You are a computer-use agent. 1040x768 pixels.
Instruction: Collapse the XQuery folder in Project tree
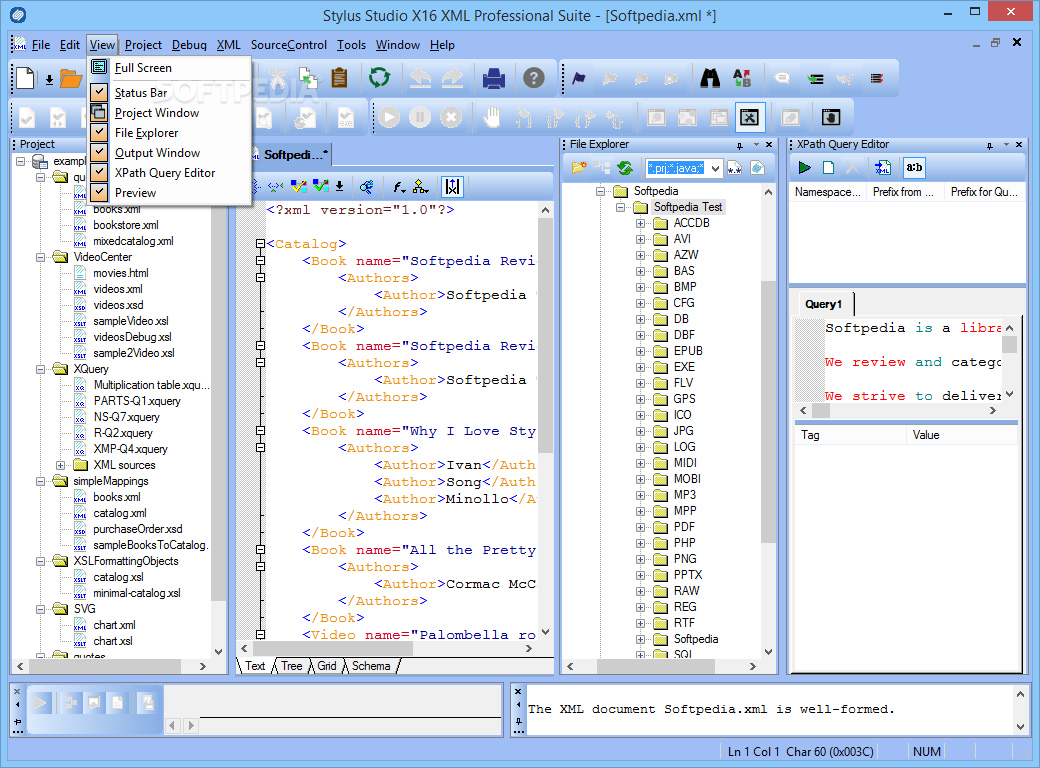click(x=40, y=369)
